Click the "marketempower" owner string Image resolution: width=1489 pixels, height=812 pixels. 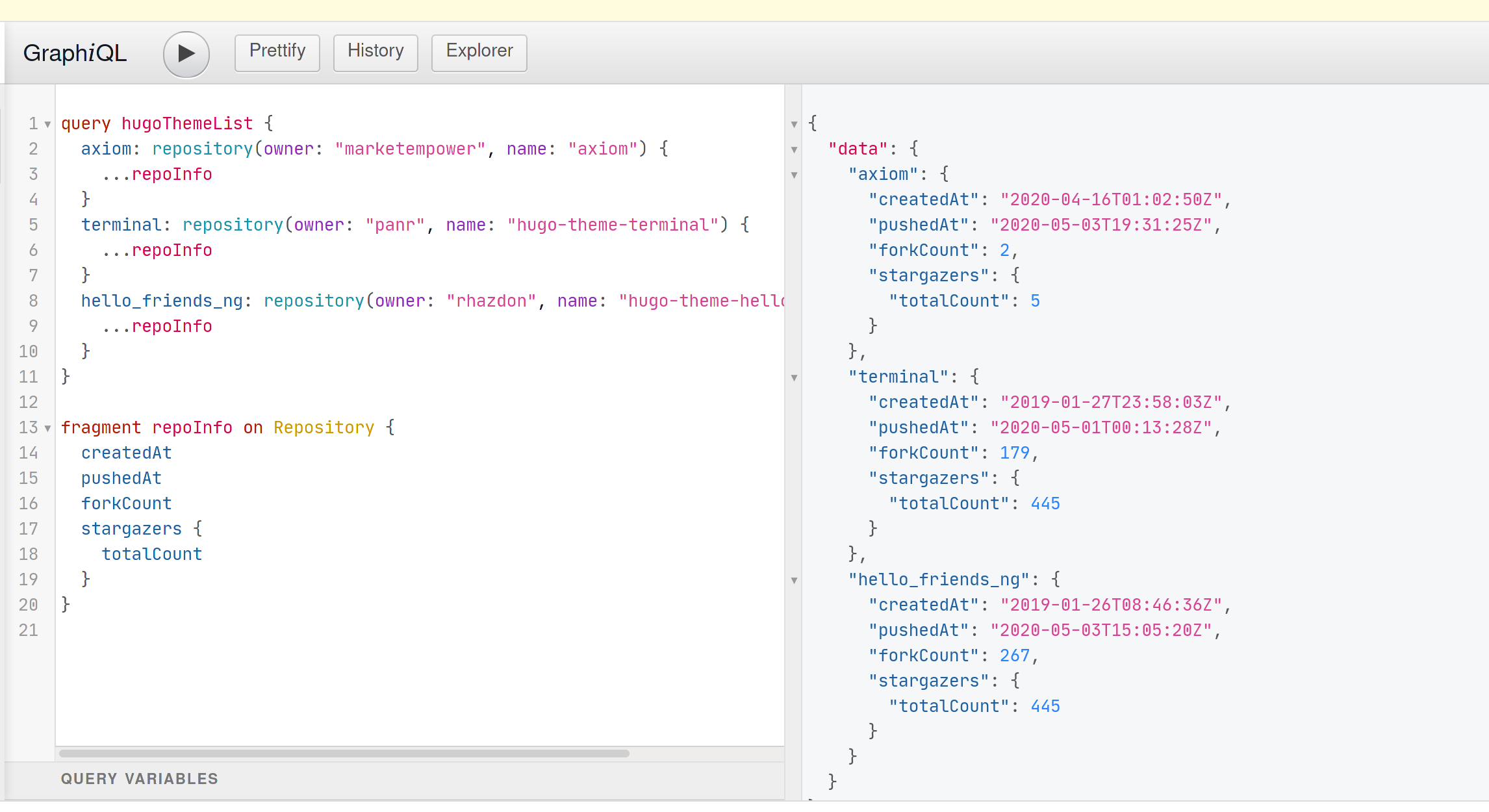pos(411,149)
